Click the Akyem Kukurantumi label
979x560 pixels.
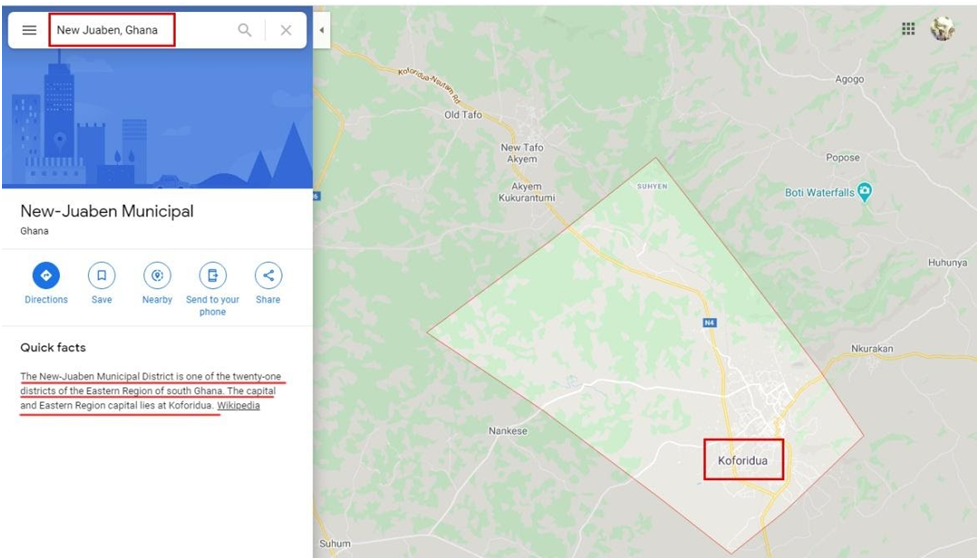527,192
